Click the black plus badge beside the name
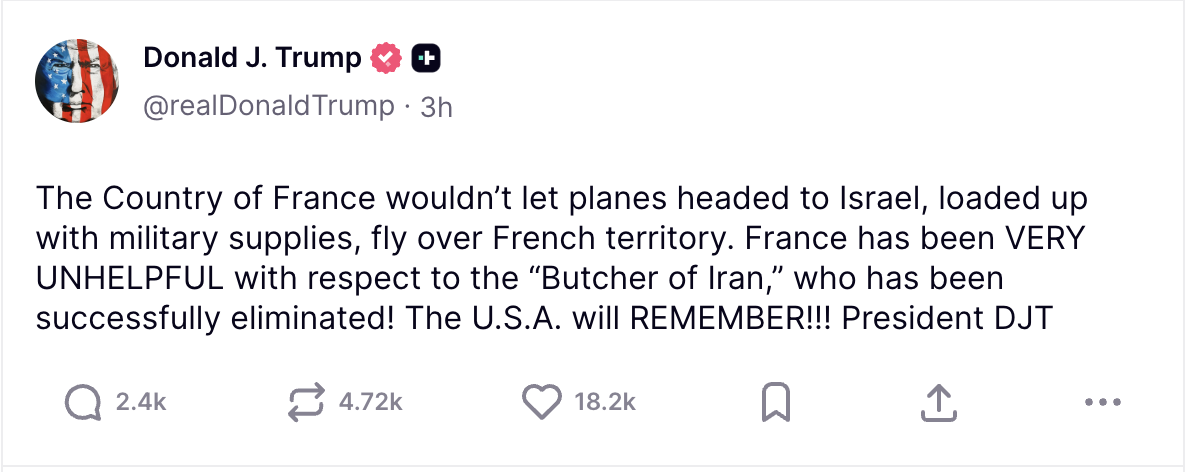The image size is (1196, 472). click(x=426, y=58)
